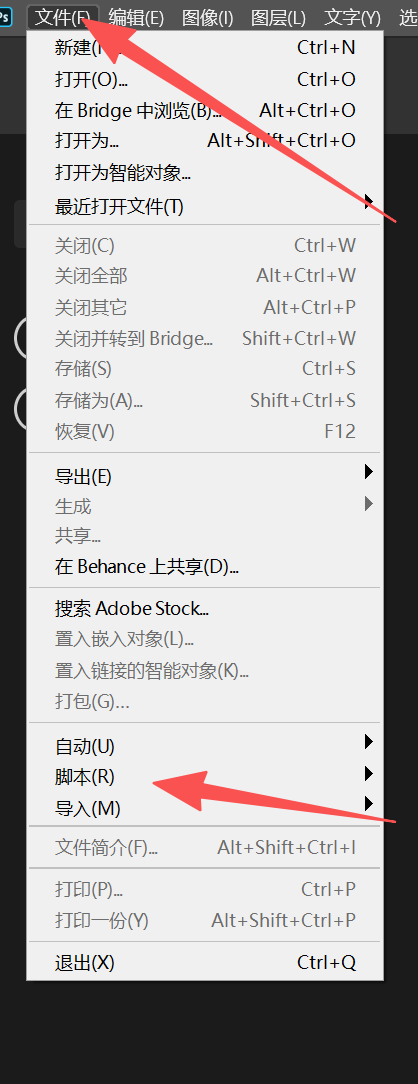Viewport: 418px width, 1084px height.
Task: Select 搜索 Adobe Stock...
Action: coord(205,608)
